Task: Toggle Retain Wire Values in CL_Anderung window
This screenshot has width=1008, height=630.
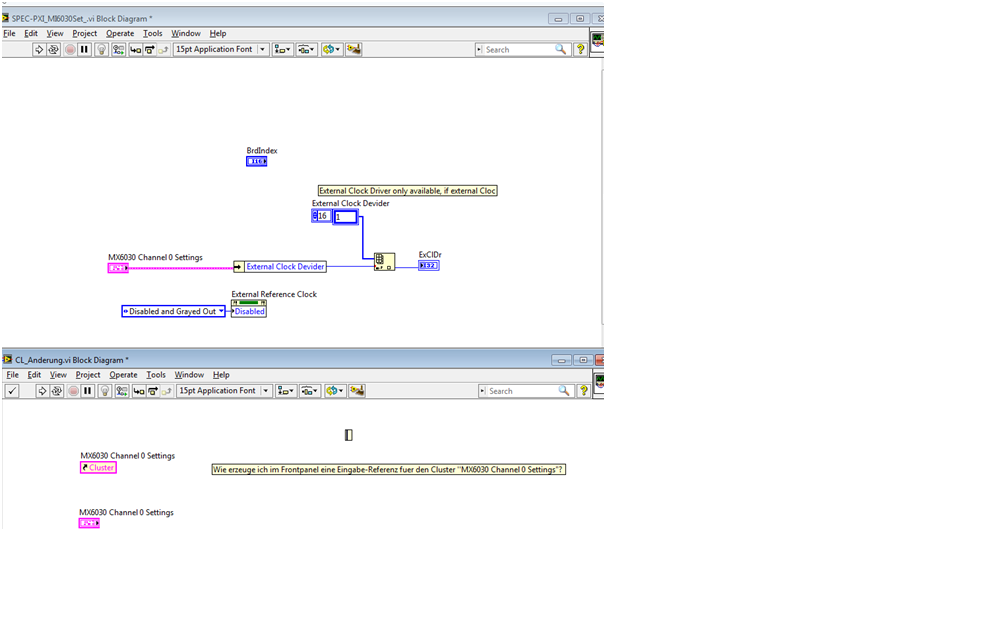Action: coord(122,391)
